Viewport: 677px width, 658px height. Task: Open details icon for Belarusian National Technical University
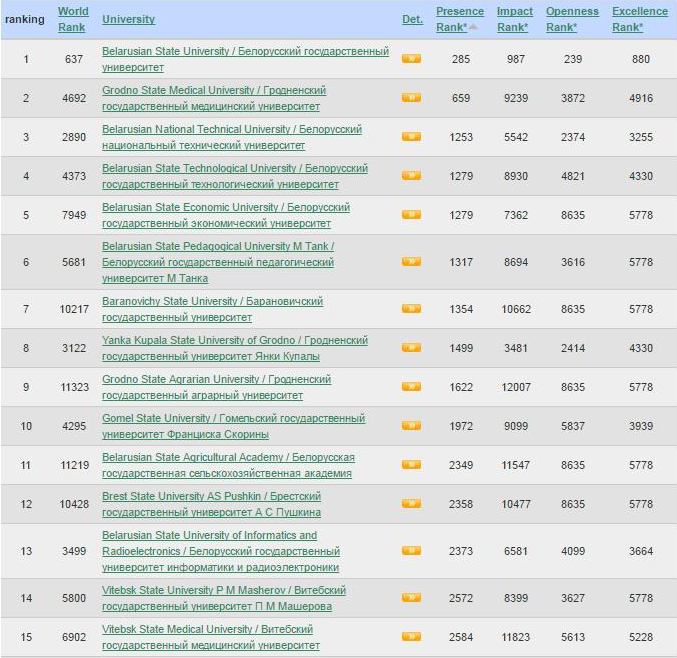pyautogui.click(x=411, y=137)
